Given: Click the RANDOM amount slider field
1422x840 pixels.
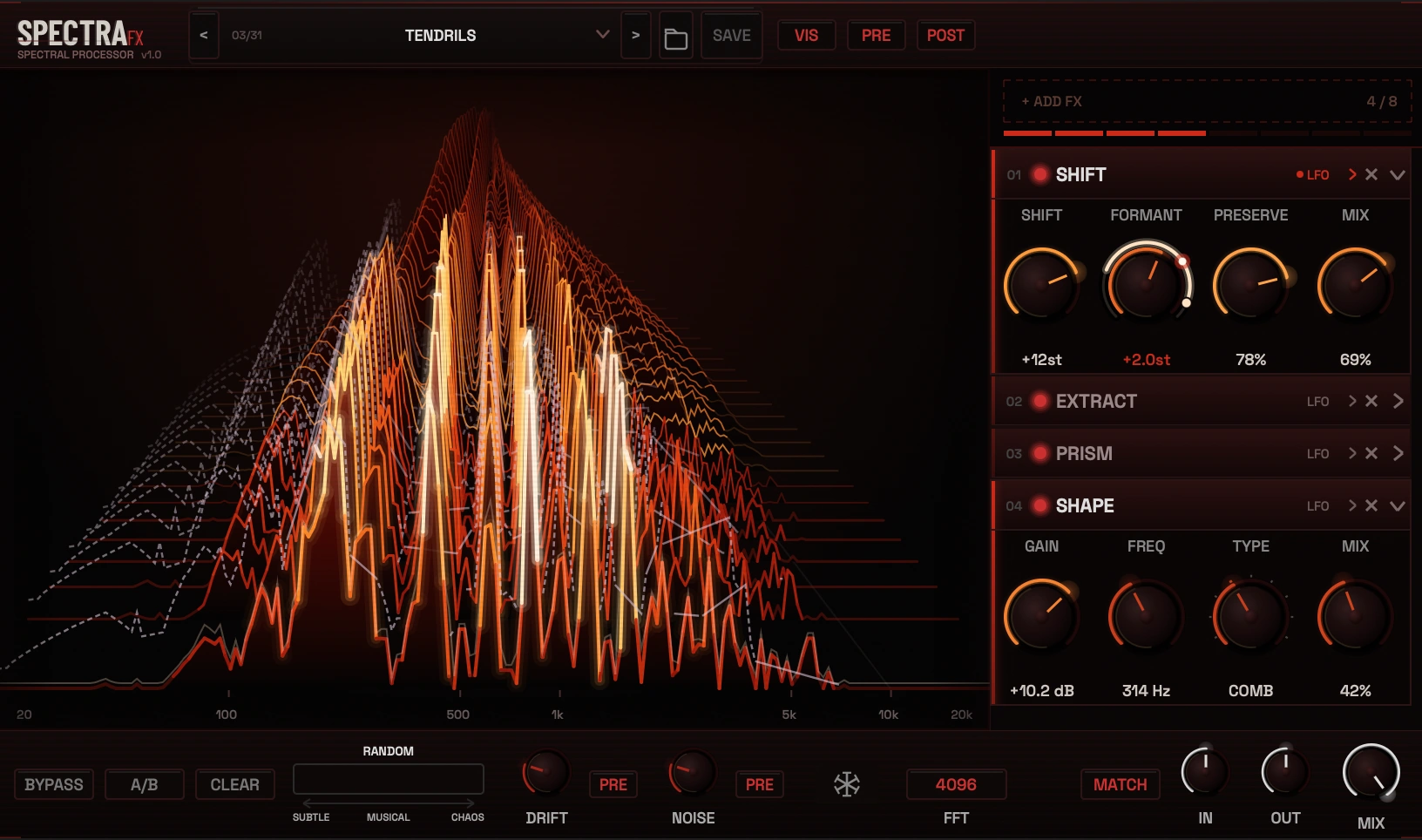Looking at the screenshot, I should click(389, 779).
